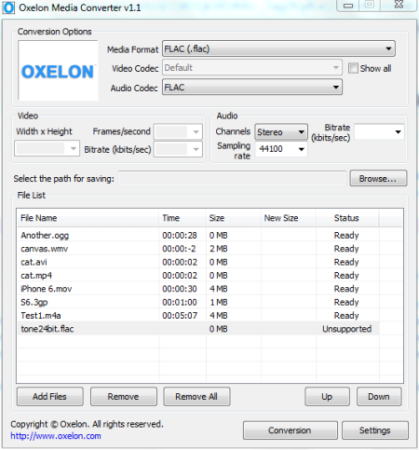Select the canvas.wmv file row
The width and height of the screenshot is (419, 450).
point(198,249)
